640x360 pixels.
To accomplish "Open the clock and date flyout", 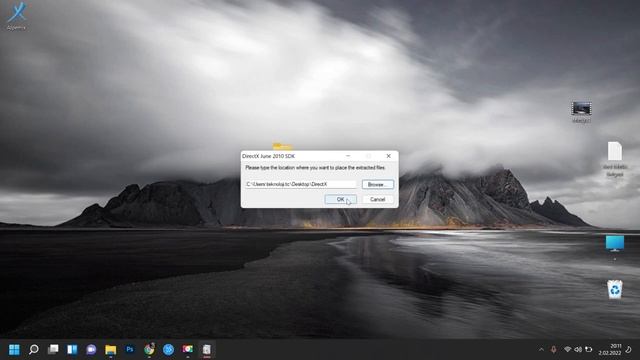I will point(610,349).
